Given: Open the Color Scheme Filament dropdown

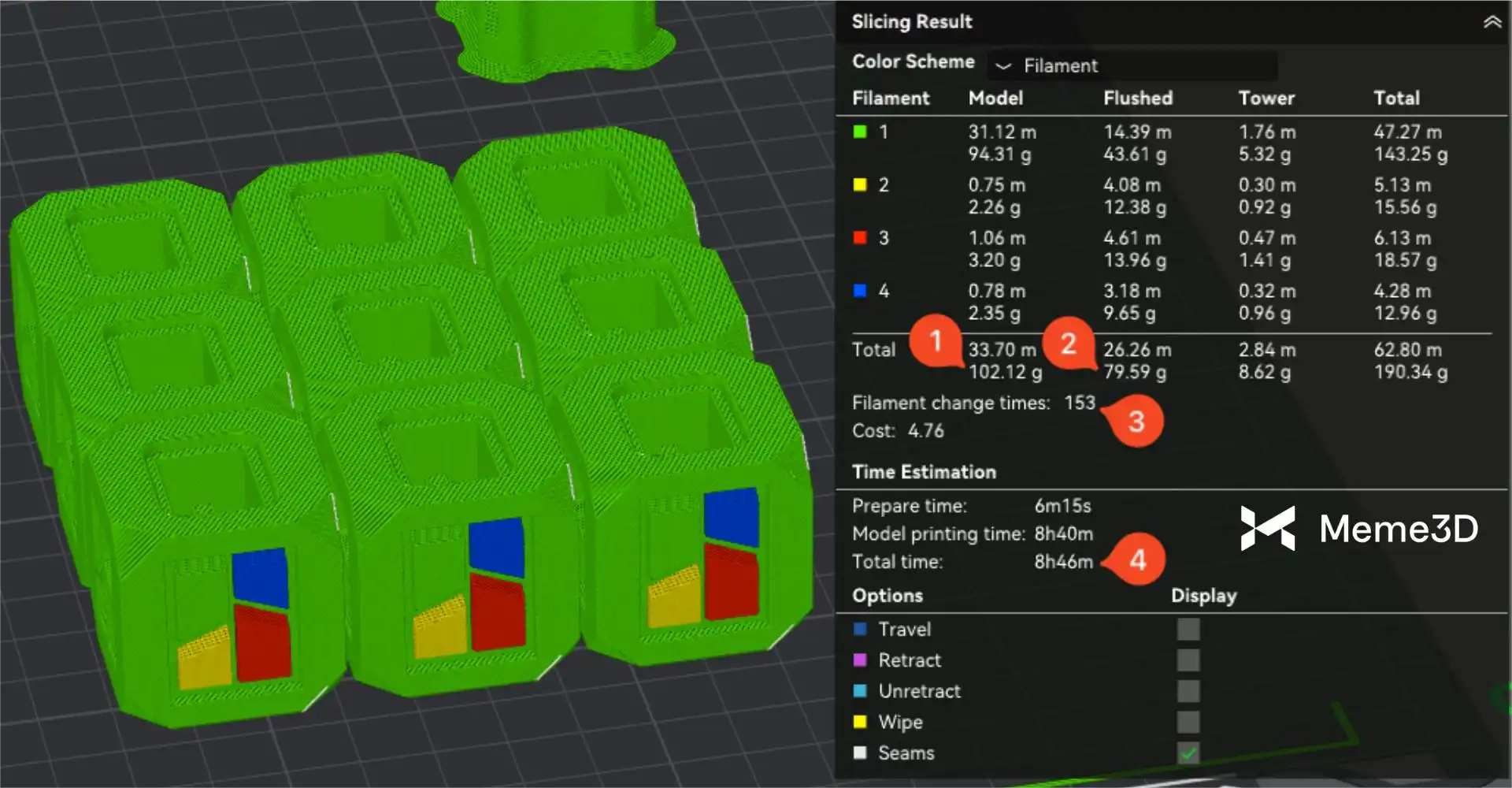Looking at the screenshot, I should 1132,66.
